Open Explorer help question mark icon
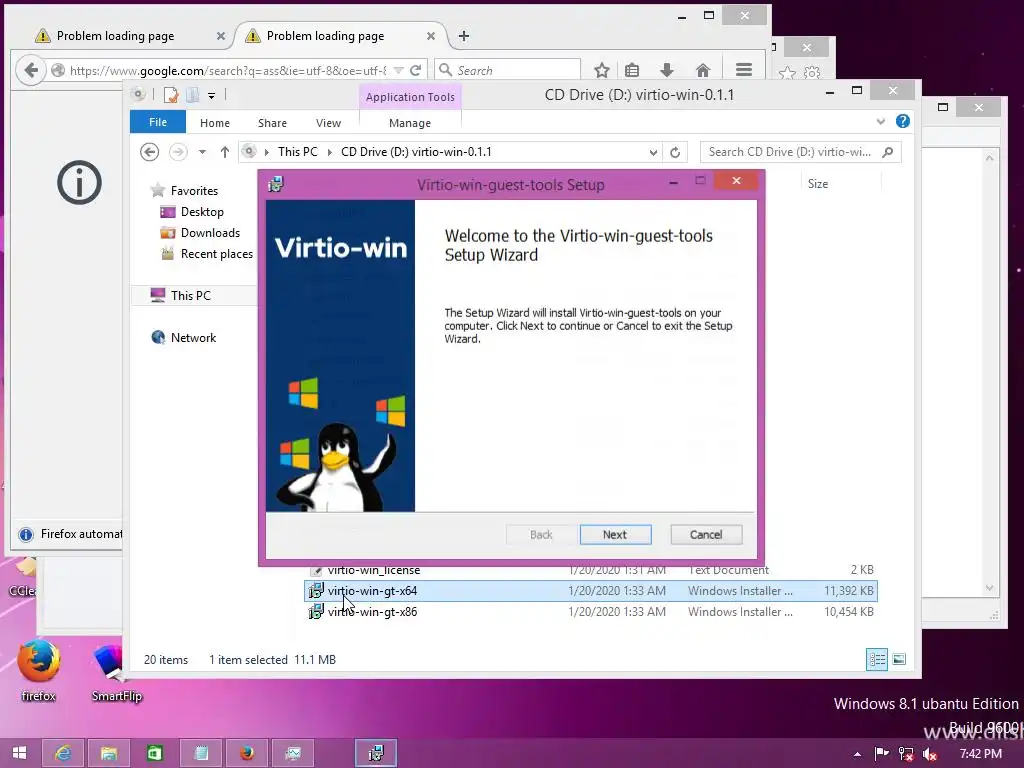Image resolution: width=1024 pixels, height=768 pixels. [903, 121]
